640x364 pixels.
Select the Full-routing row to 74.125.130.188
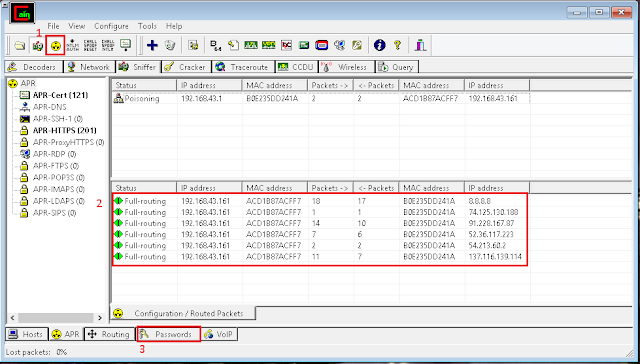[x=321, y=212]
